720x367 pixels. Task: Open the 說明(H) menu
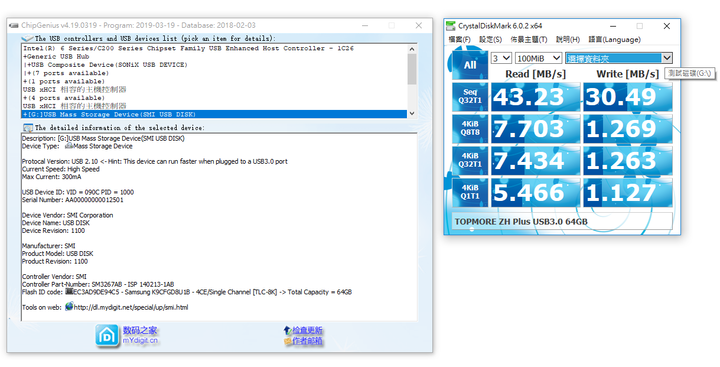[x=568, y=40]
